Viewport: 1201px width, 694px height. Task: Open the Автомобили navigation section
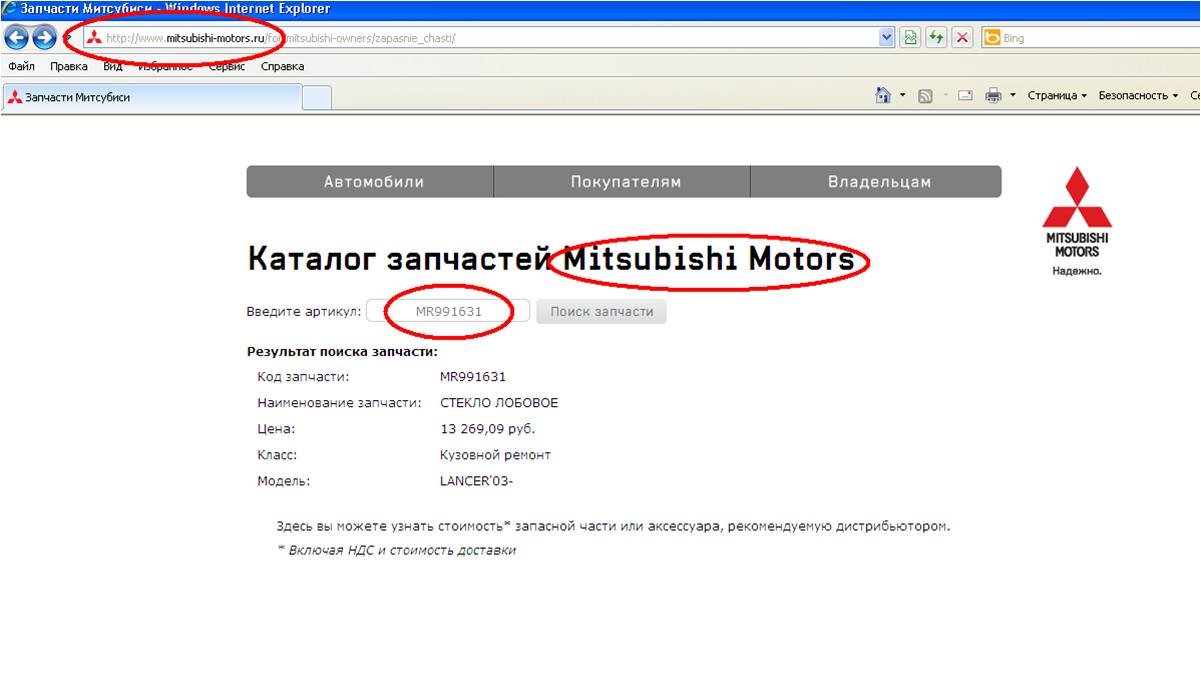pos(371,182)
